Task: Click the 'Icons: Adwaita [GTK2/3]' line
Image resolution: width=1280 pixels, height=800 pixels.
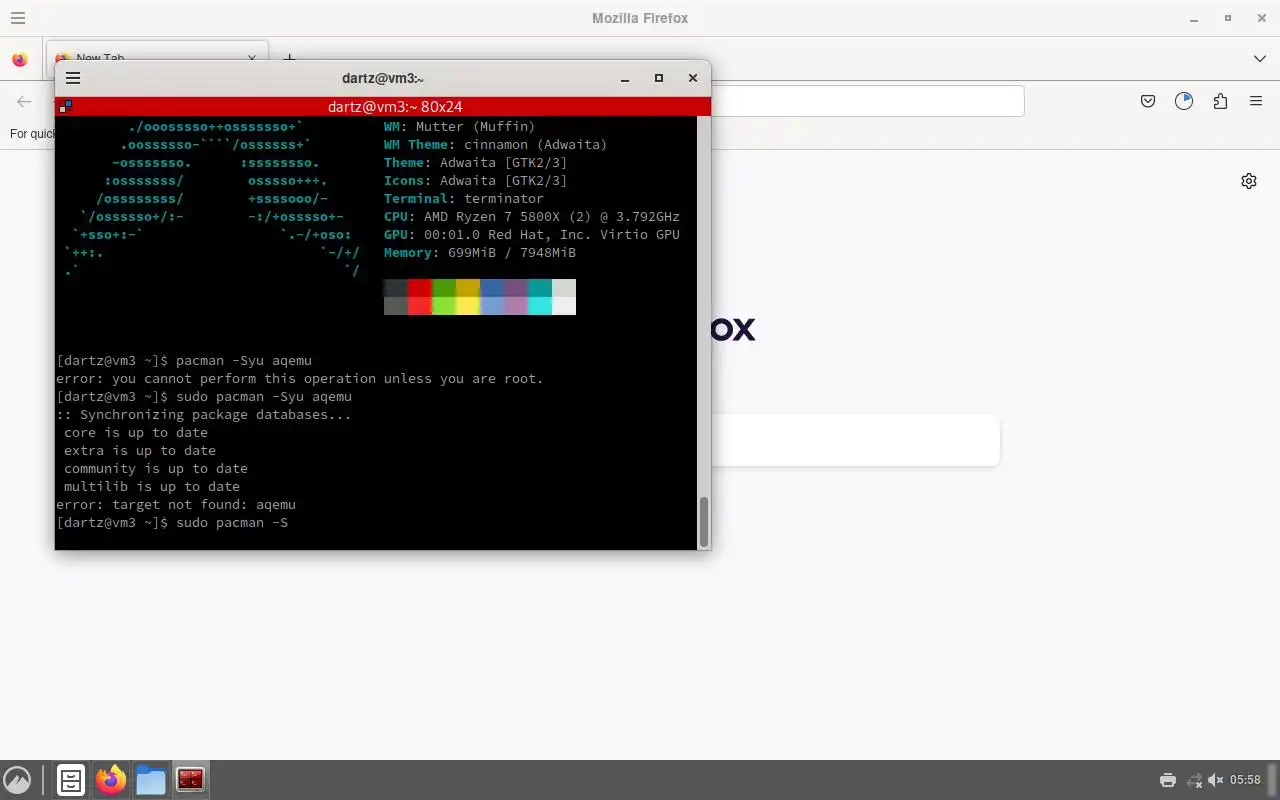Action: (476, 181)
